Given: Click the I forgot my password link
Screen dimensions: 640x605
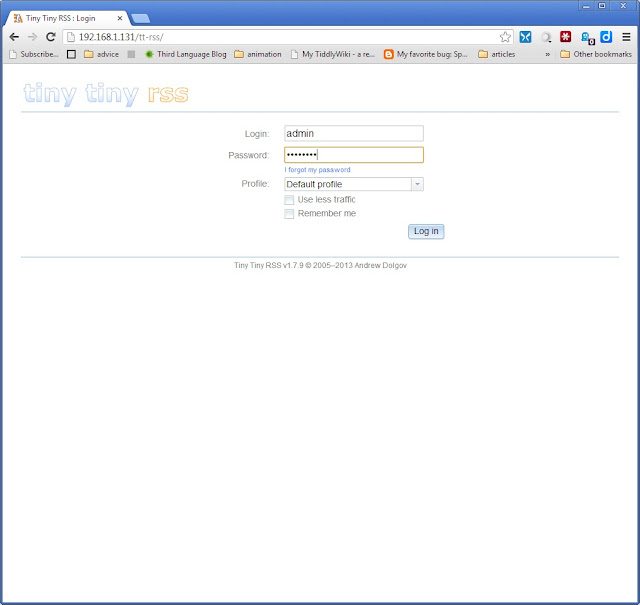Looking at the screenshot, I should [318, 170].
